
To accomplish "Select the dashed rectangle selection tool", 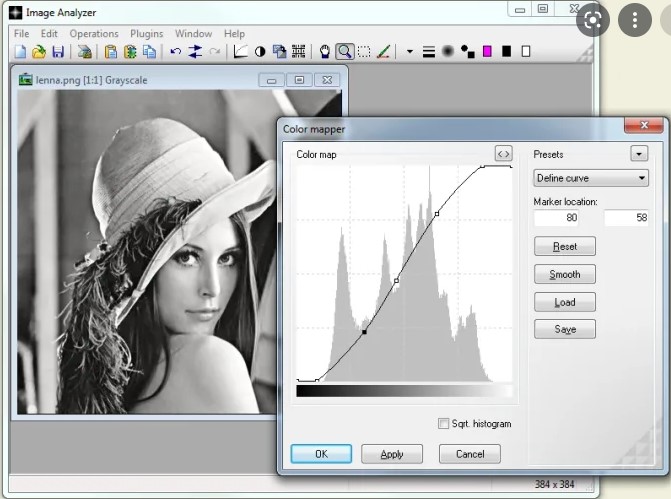I will [364, 52].
